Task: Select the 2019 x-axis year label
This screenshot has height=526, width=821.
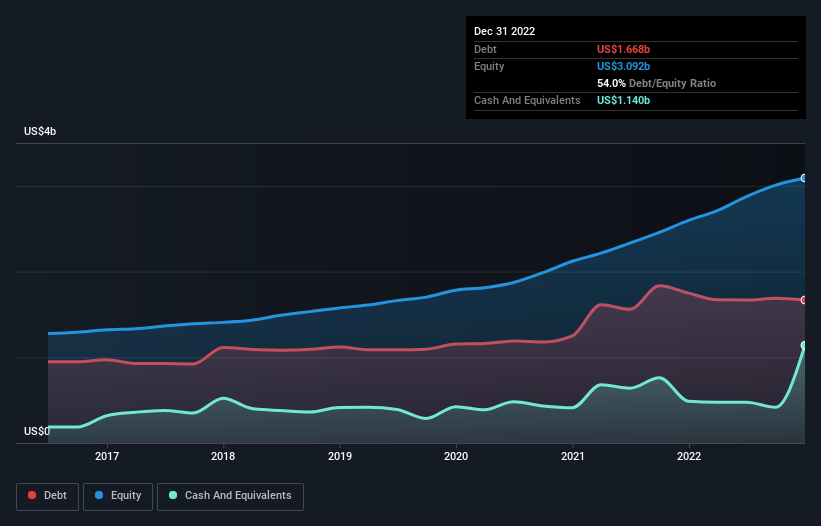Action: click(340, 456)
